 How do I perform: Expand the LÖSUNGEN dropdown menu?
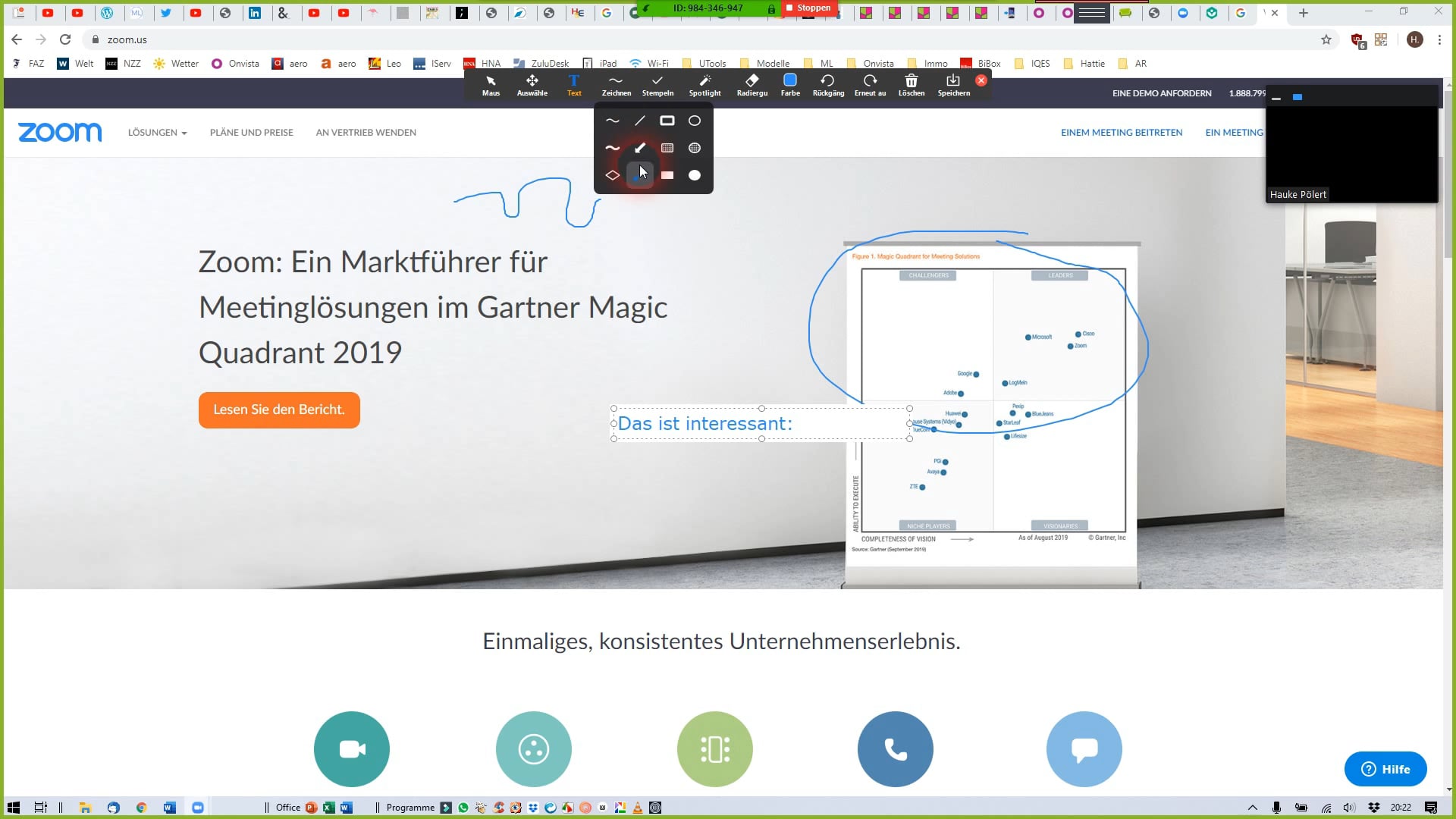[x=157, y=133]
